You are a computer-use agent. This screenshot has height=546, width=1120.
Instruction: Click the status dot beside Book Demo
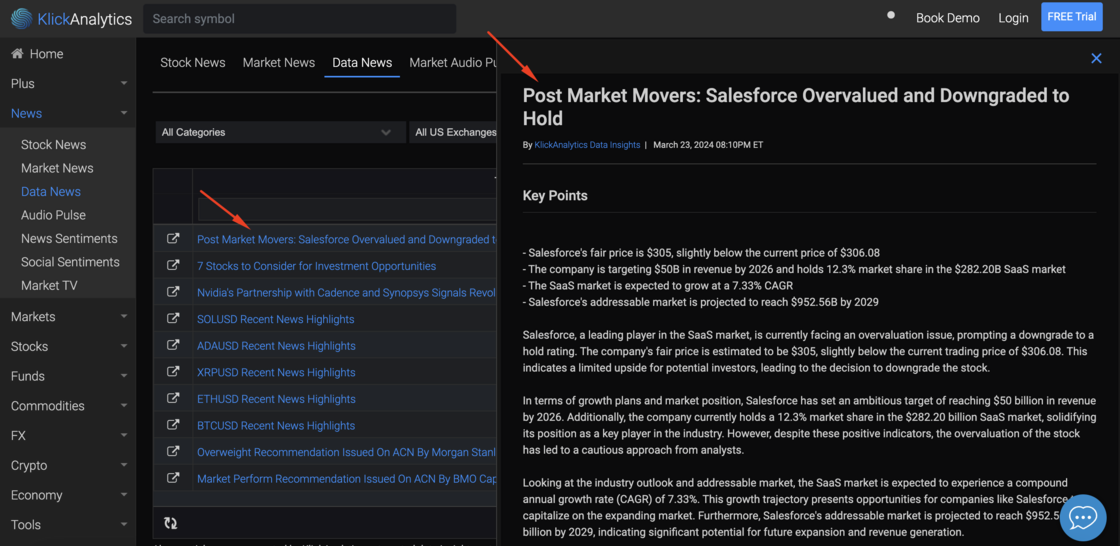point(891,15)
